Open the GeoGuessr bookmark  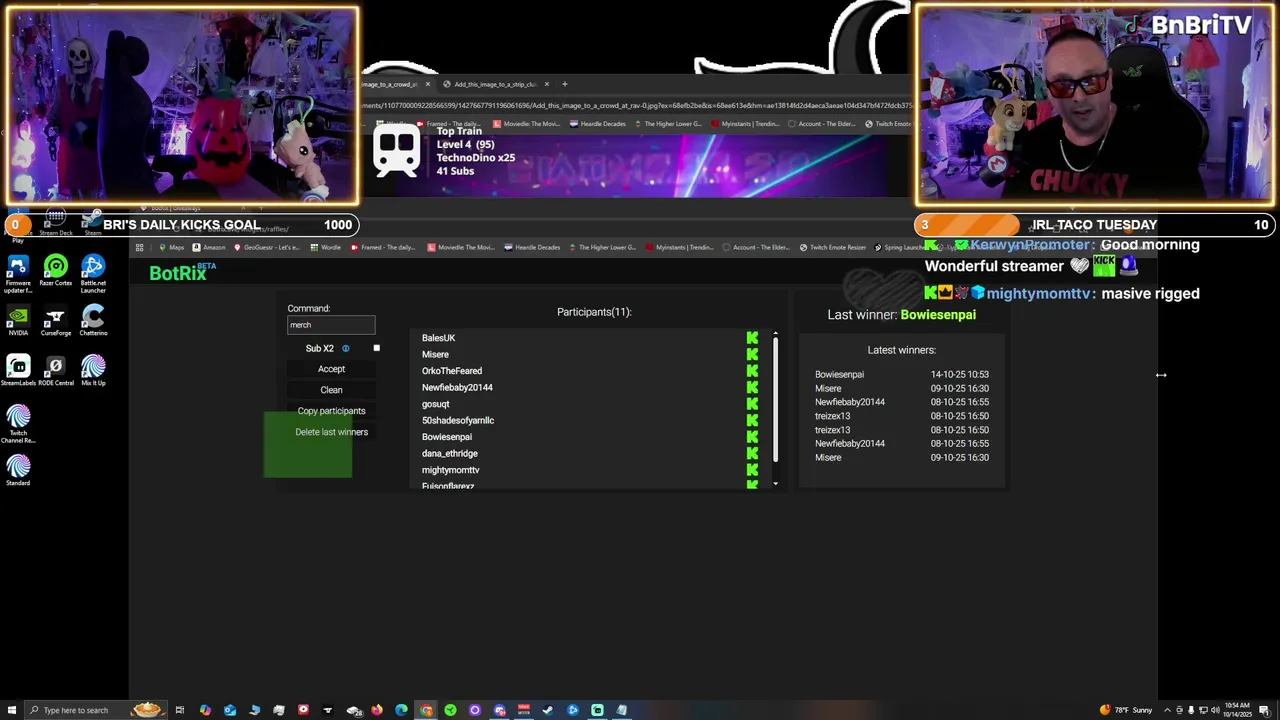(269, 248)
